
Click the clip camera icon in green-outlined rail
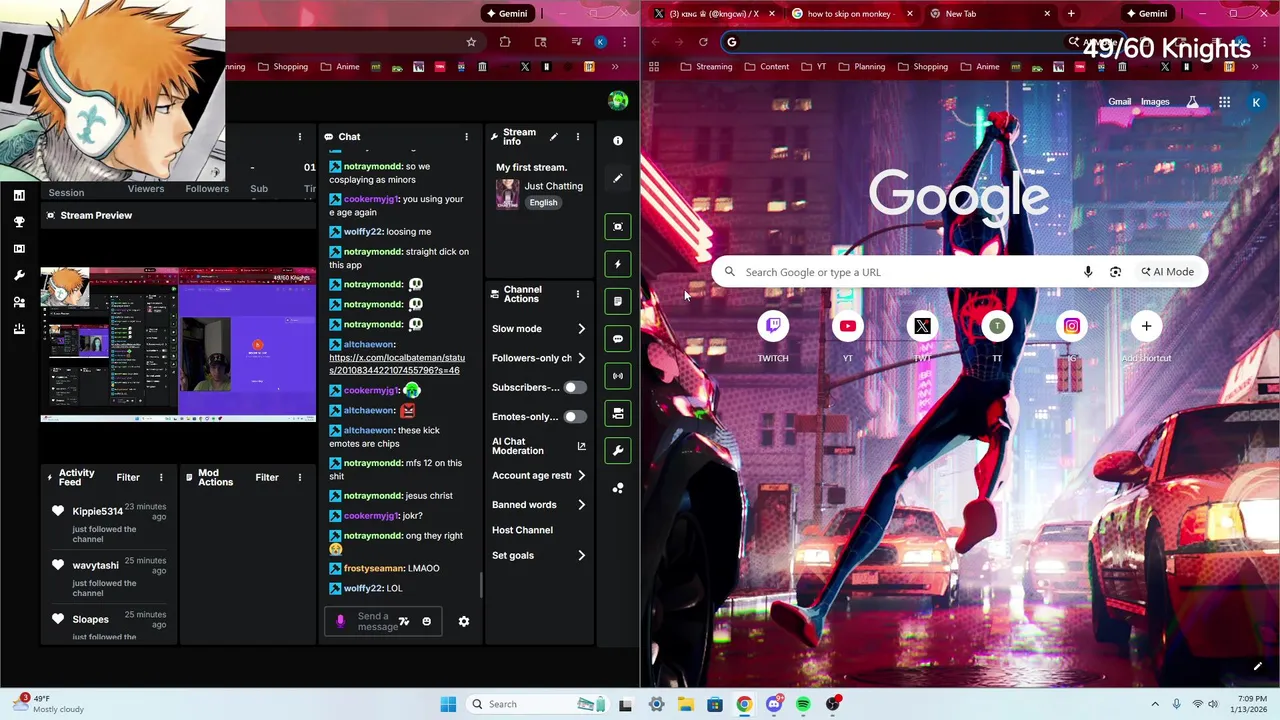pos(618,227)
